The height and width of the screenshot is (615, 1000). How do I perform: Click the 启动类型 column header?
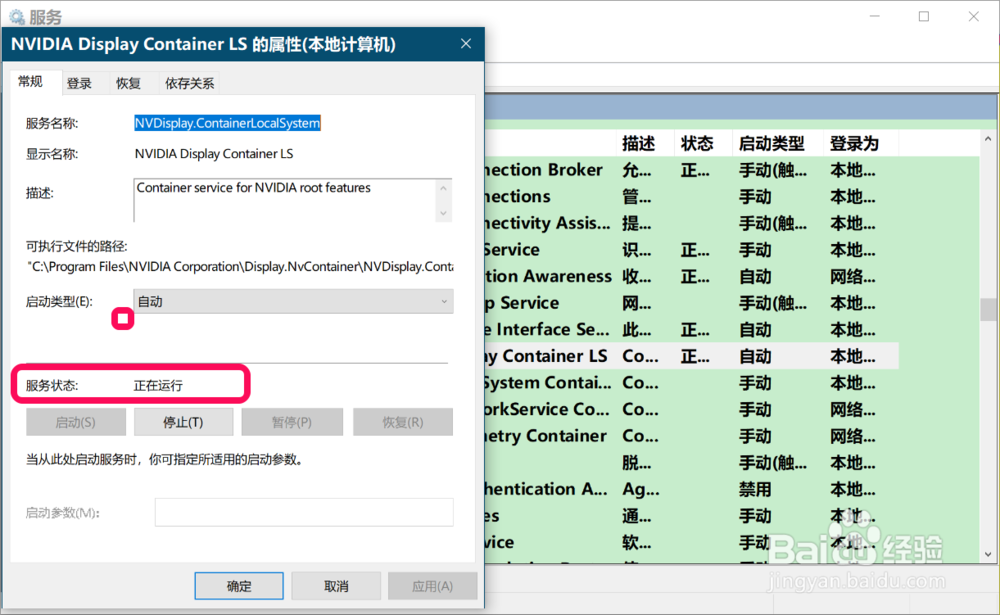tap(775, 143)
